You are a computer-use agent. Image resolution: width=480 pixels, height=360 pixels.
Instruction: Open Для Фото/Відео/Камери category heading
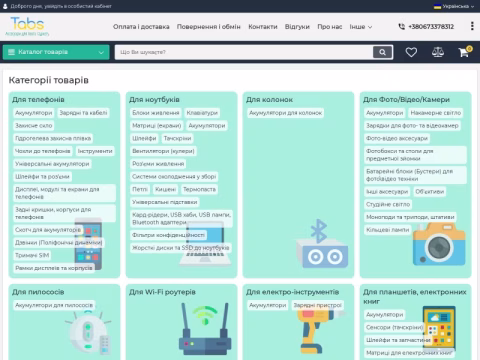click(406, 100)
